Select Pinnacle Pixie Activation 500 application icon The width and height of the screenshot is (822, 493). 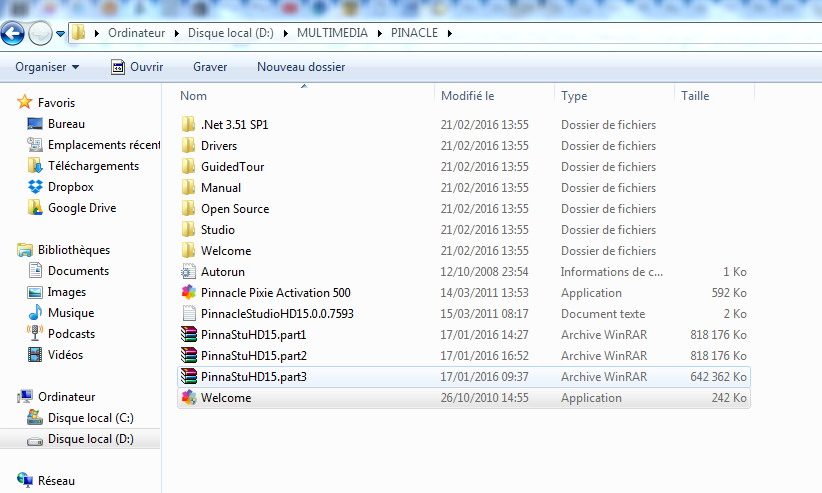[189, 292]
